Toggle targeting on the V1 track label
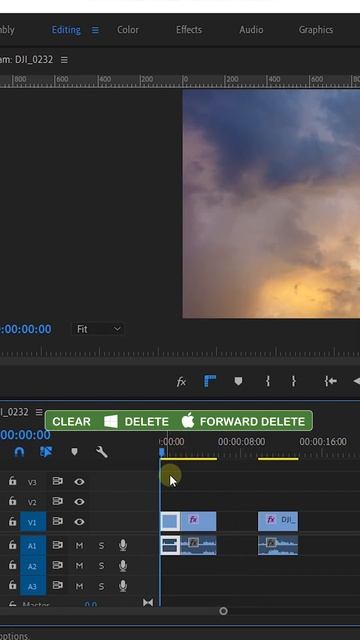The height and width of the screenshot is (640, 360). (x=33, y=522)
